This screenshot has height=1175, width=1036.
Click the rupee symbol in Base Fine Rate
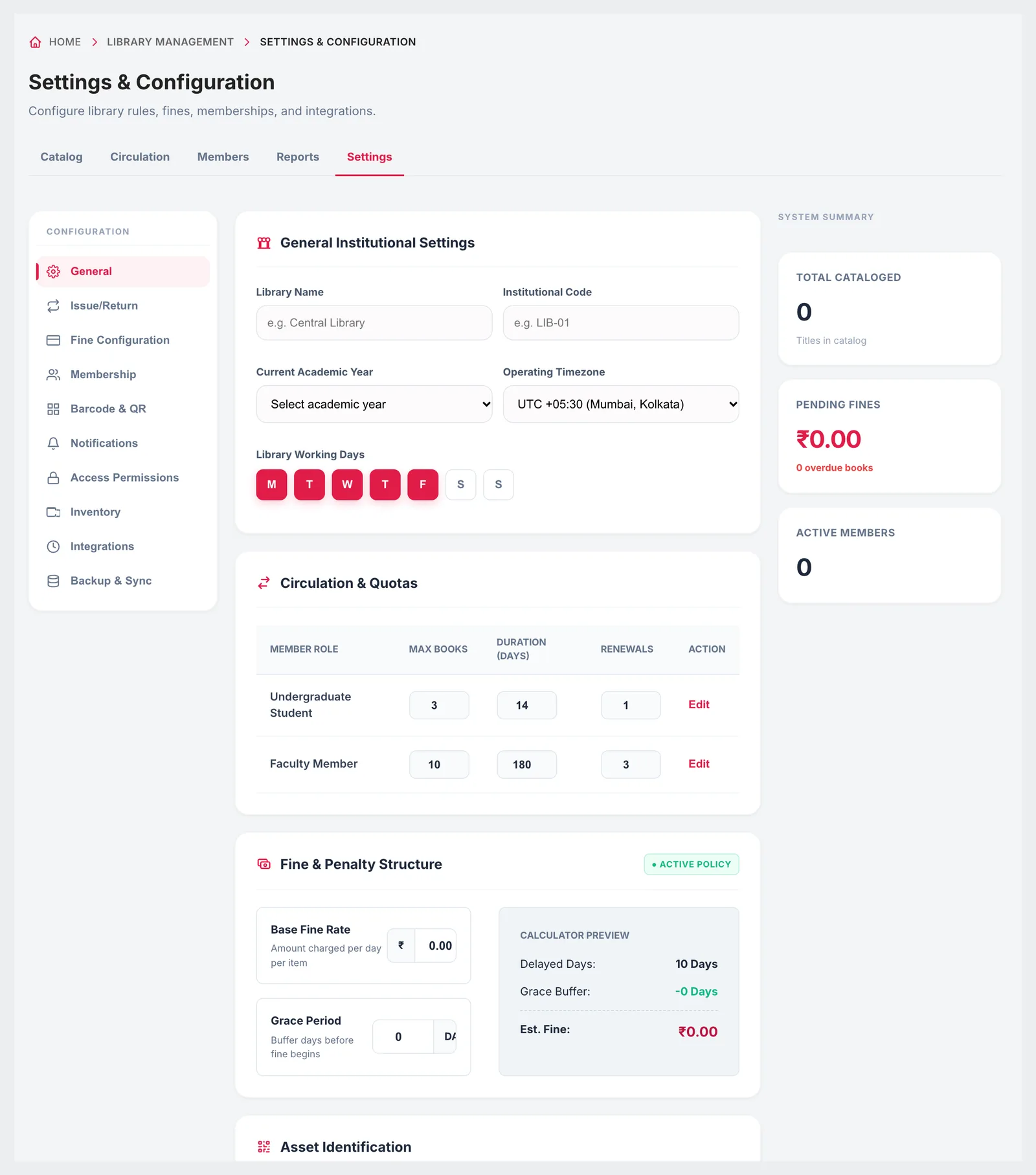coord(401,945)
